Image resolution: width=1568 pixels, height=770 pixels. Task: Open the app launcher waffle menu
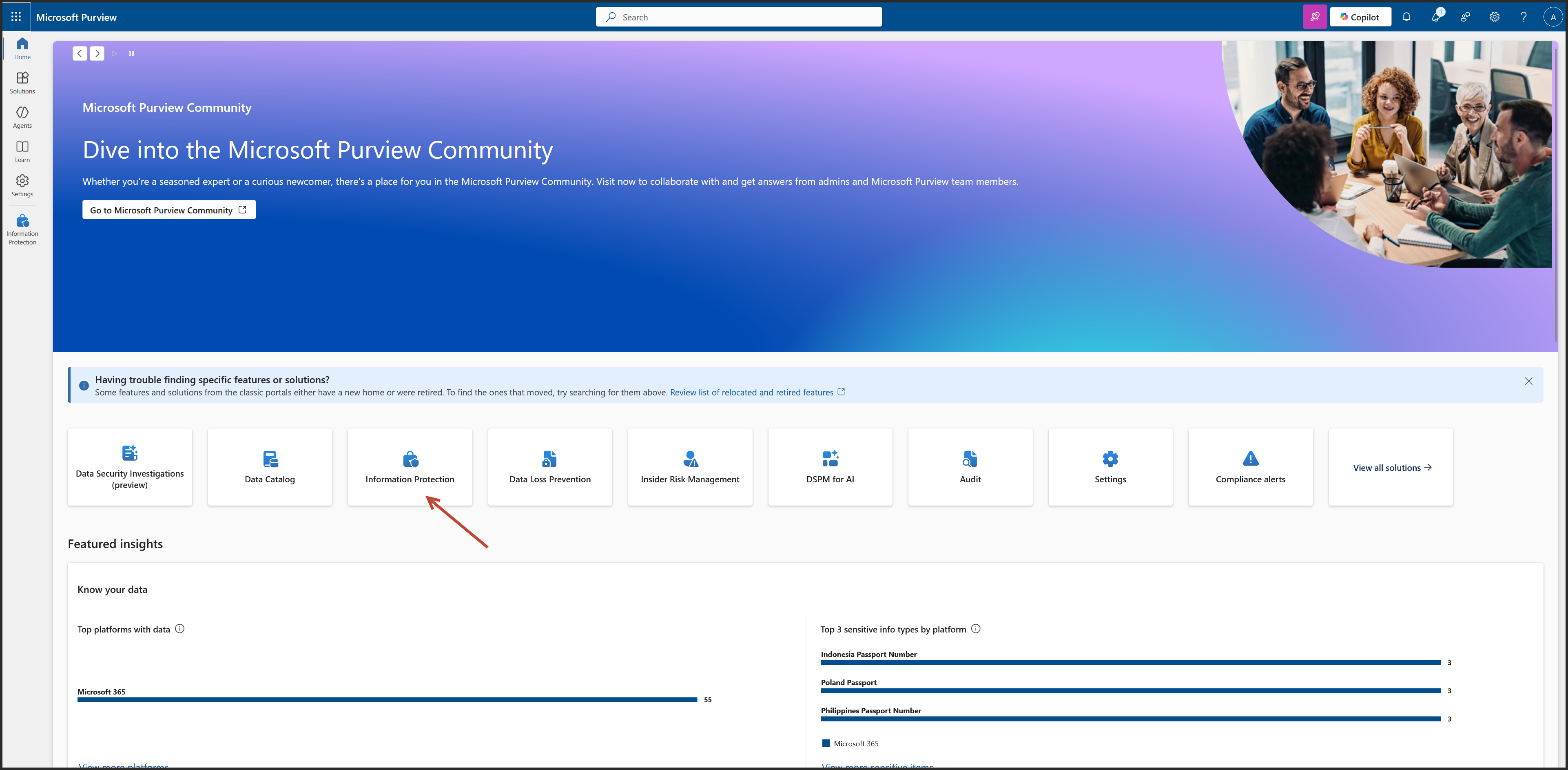click(16, 17)
